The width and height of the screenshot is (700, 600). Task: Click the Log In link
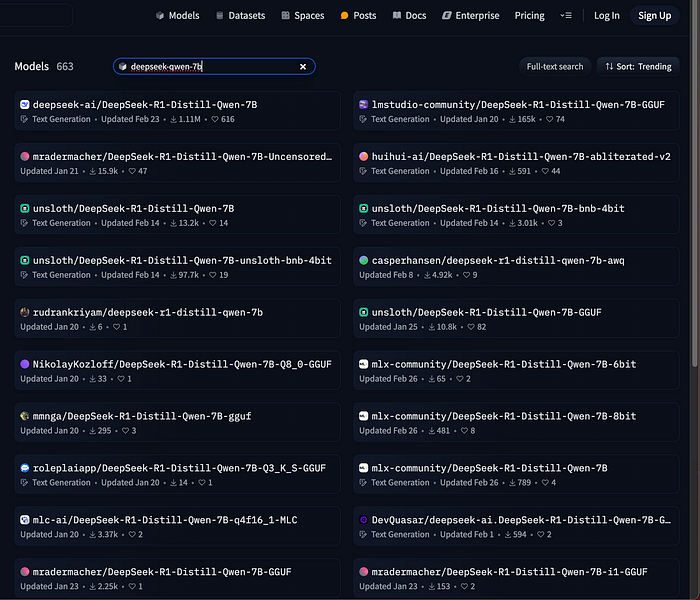(x=607, y=16)
